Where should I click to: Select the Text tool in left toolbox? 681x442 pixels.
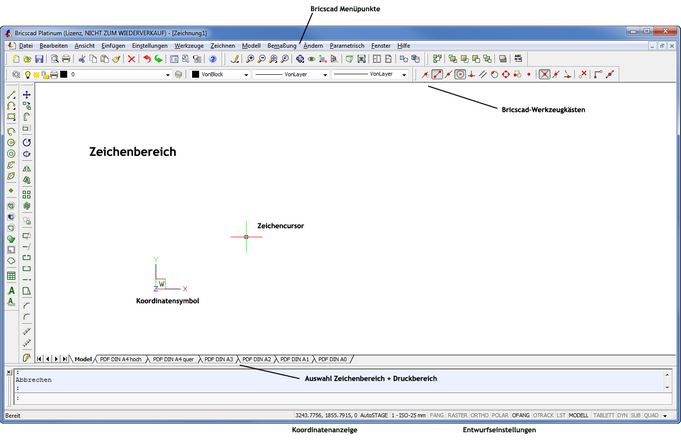click(x=11, y=290)
